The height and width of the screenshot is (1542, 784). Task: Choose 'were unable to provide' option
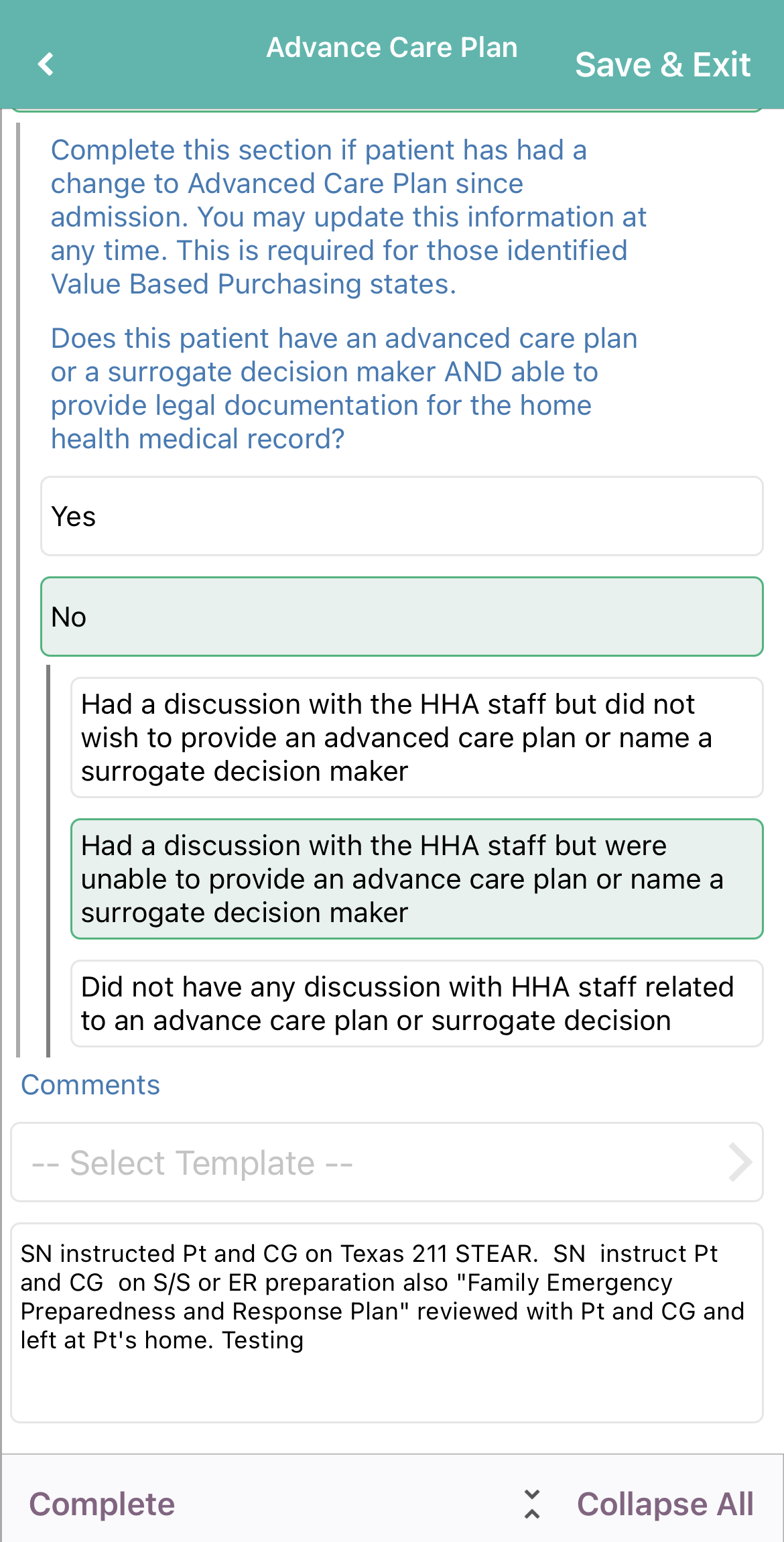[417, 879]
